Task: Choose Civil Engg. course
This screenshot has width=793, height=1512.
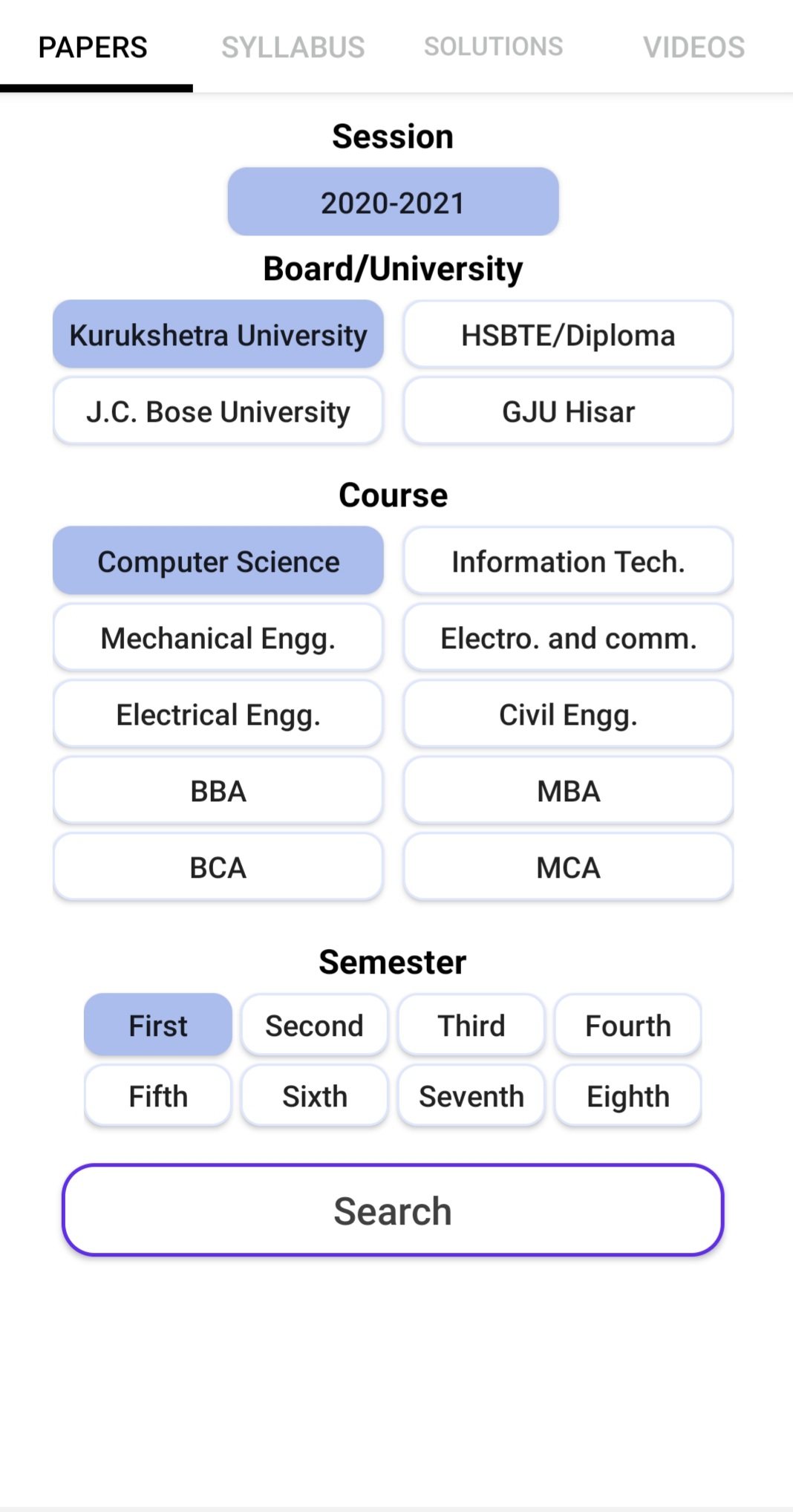Action: pyautogui.click(x=568, y=714)
